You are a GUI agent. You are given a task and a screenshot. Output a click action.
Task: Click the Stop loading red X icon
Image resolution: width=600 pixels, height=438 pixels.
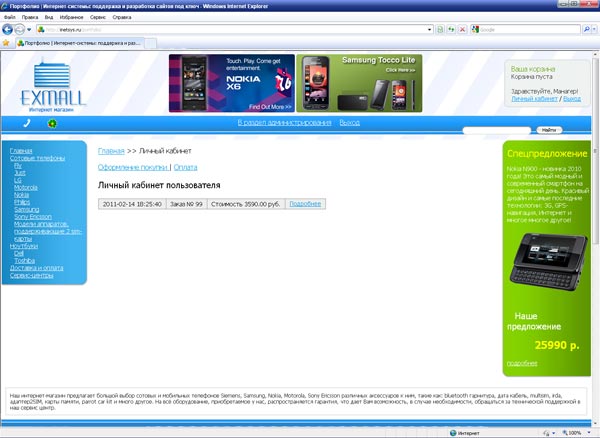(463, 29)
